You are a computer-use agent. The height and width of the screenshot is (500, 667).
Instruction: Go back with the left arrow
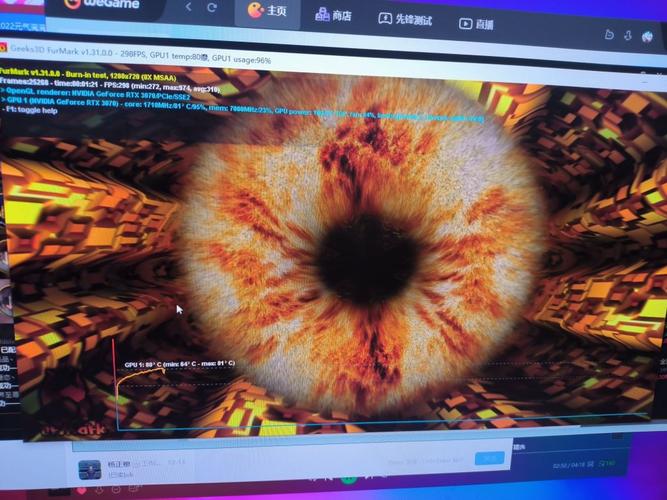pos(188,9)
